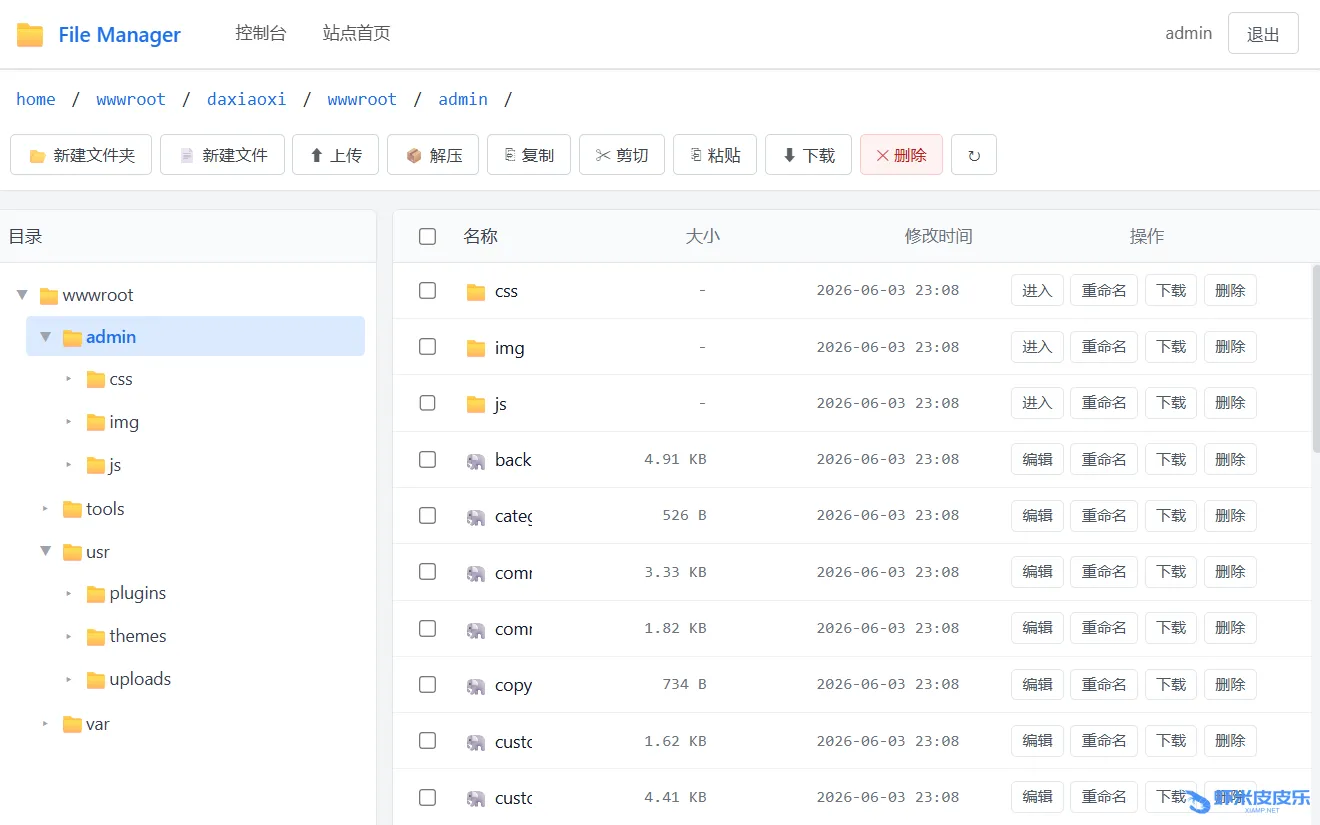This screenshot has height=825, width=1320.
Task: Click the tools folder icon in tree
Action: pyautogui.click(x=72, y=509)
